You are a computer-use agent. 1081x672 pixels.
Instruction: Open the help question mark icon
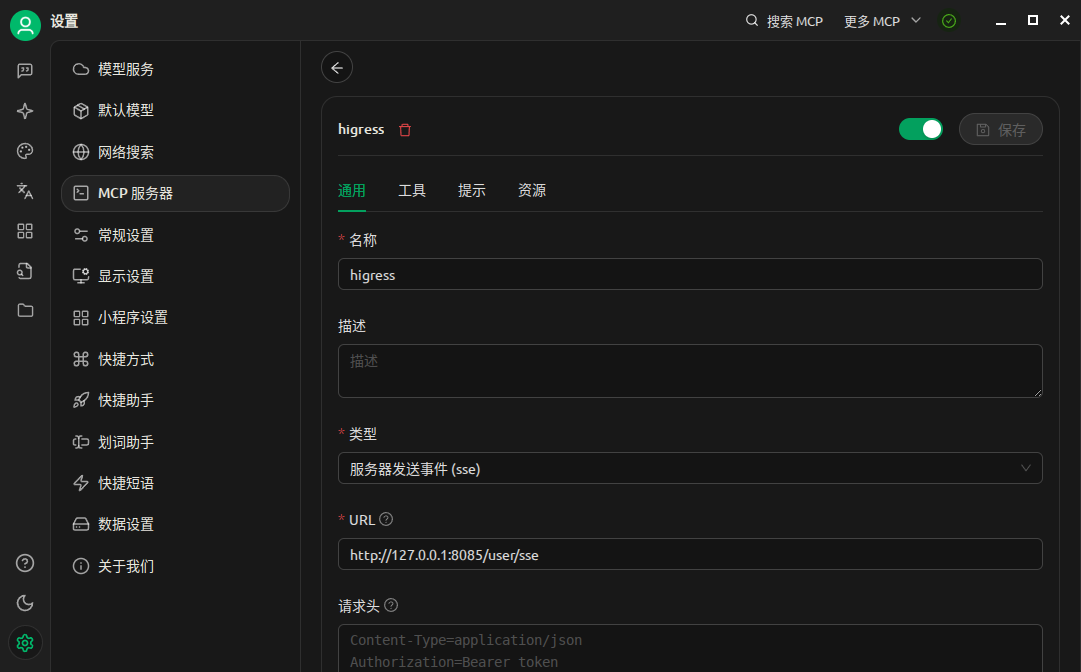click(25, 563)
